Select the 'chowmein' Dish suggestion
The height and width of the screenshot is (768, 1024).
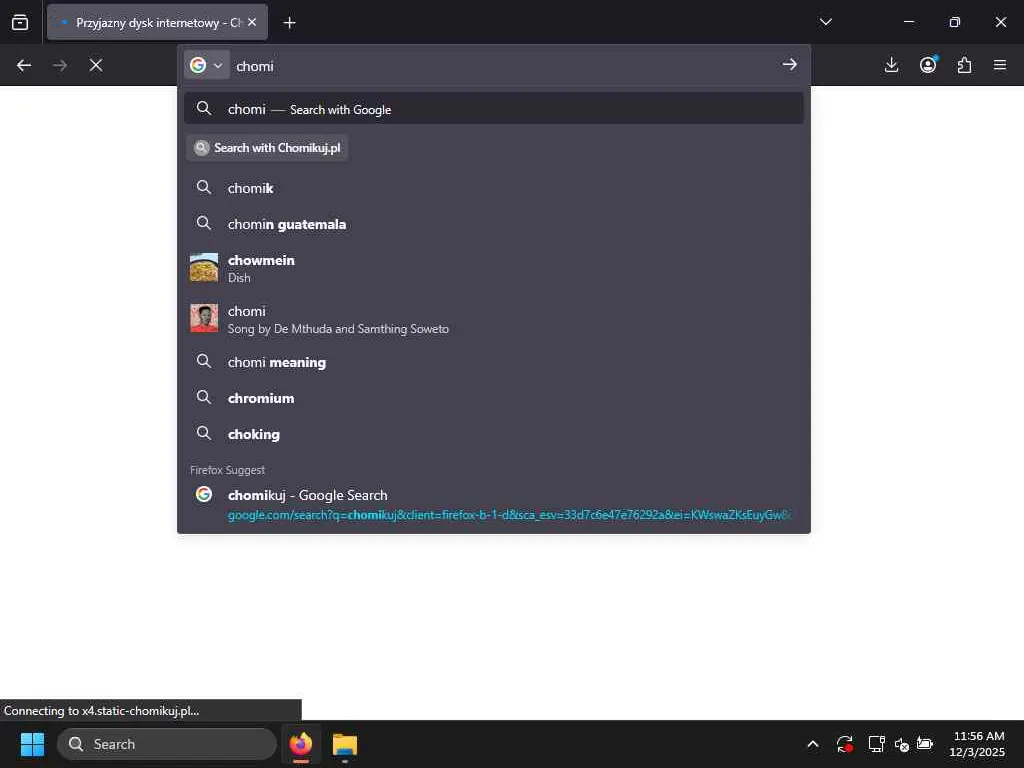494,268
